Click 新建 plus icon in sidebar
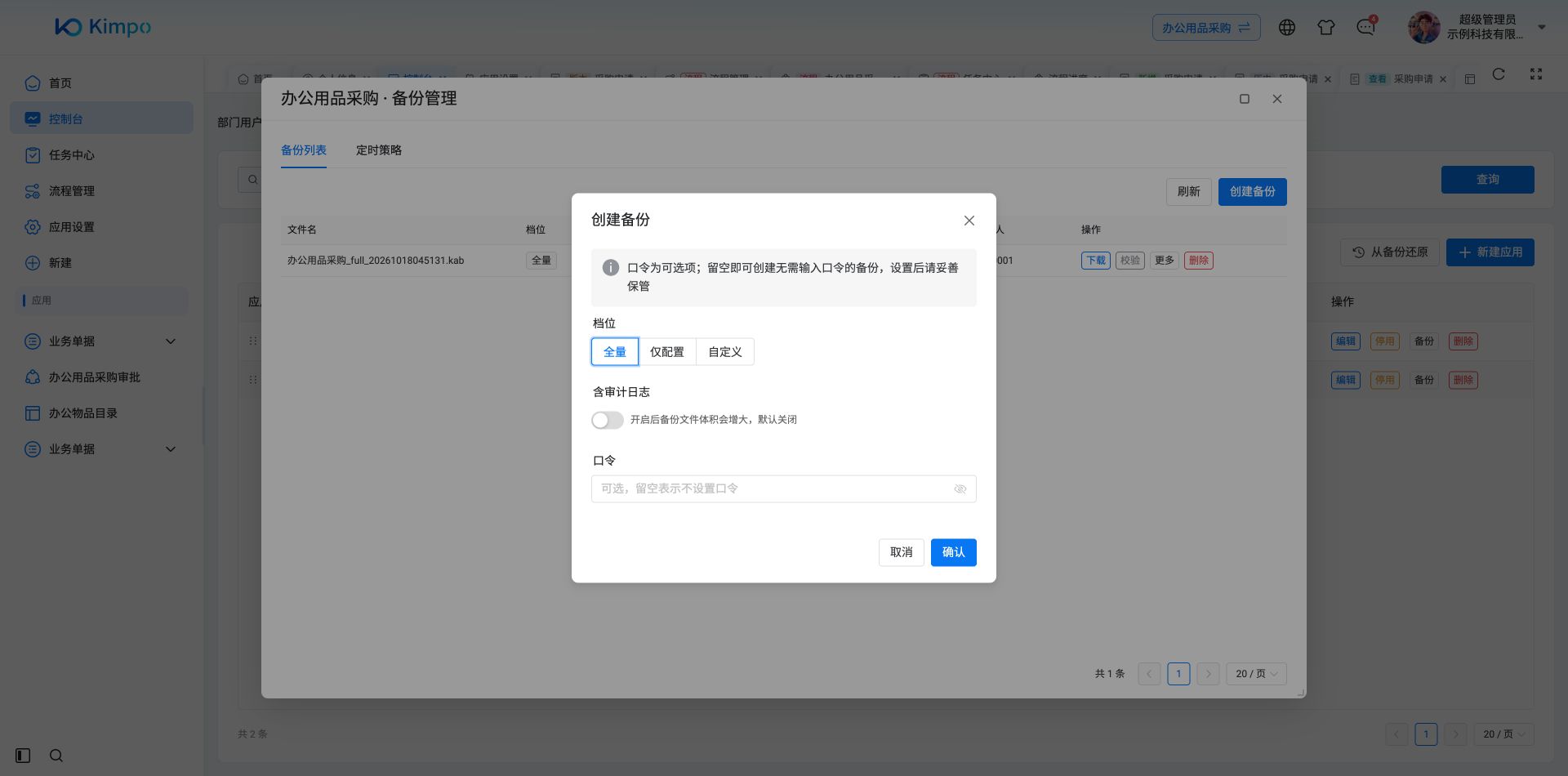Image resolution: width=1568 pixels, height=776 pixels. tap(33, 263)
